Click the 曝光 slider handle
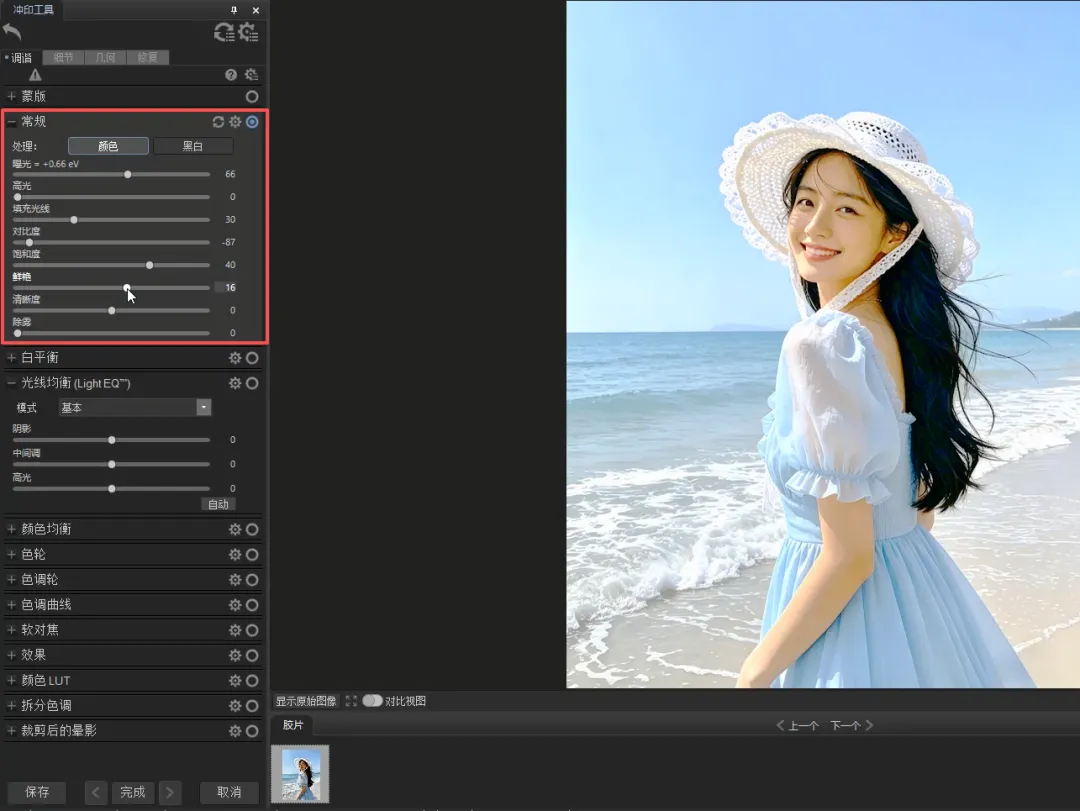The height and width of the screenshot is (811, 1080). [127, 175]
